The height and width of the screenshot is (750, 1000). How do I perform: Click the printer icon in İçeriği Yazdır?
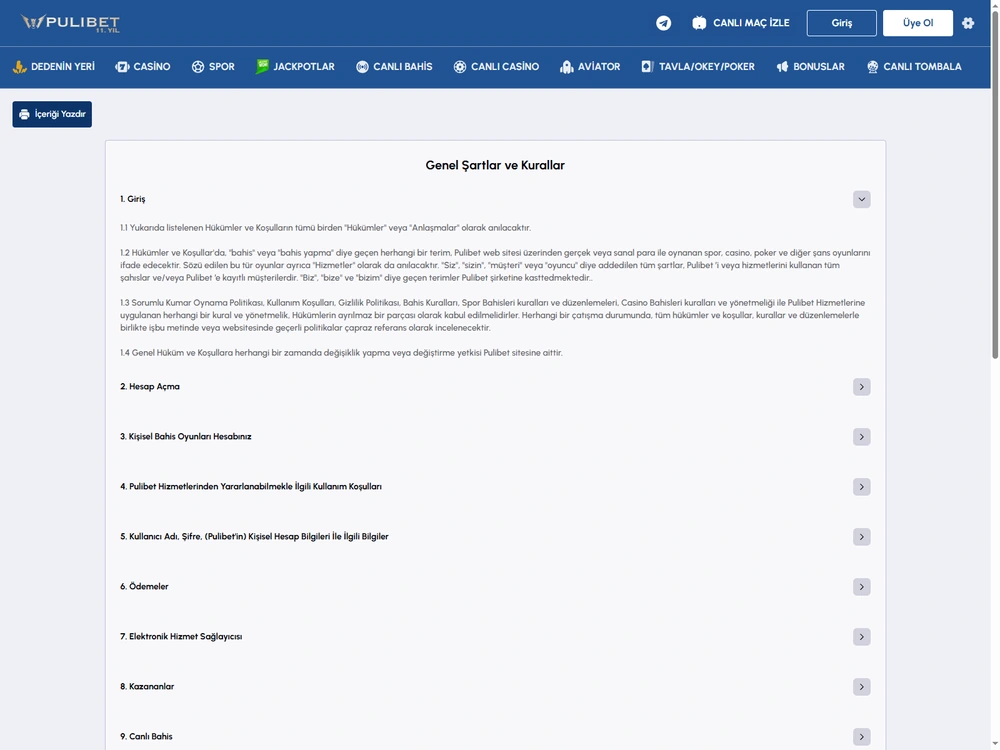24,114
